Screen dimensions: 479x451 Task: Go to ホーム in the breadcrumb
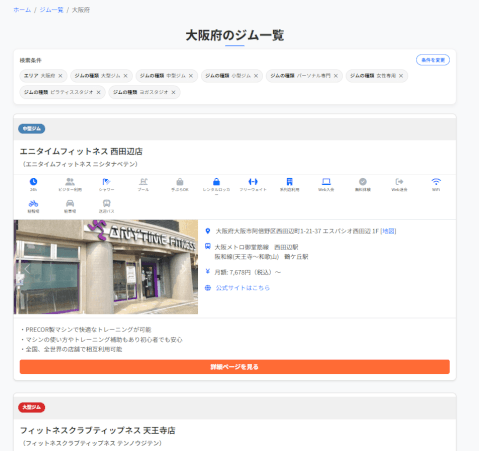point(22,10)
